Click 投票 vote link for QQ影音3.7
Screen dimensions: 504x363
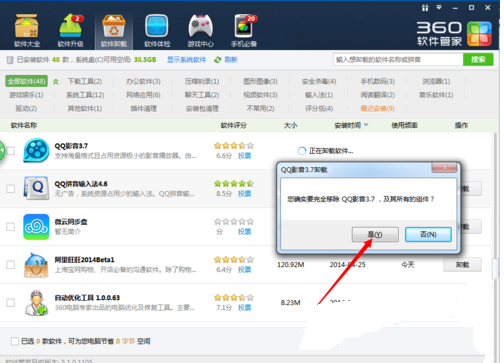pos(244,156)
